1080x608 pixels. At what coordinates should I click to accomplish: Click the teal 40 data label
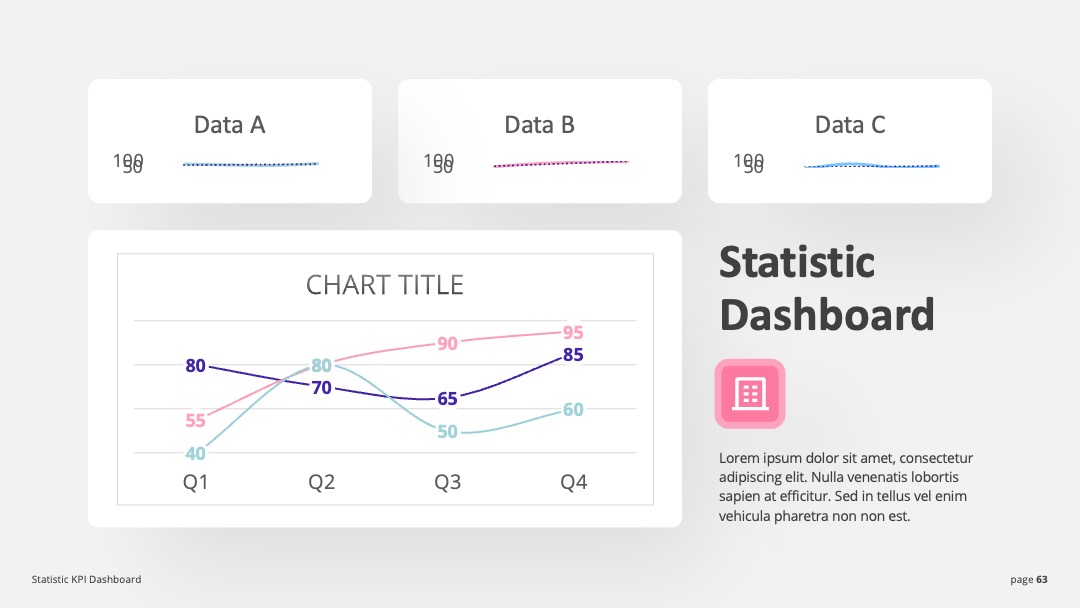coord(196,454)
